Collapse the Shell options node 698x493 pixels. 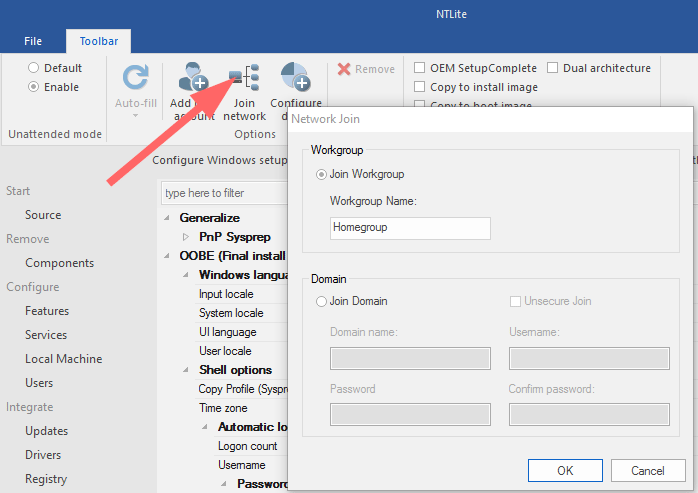(186, 370)
